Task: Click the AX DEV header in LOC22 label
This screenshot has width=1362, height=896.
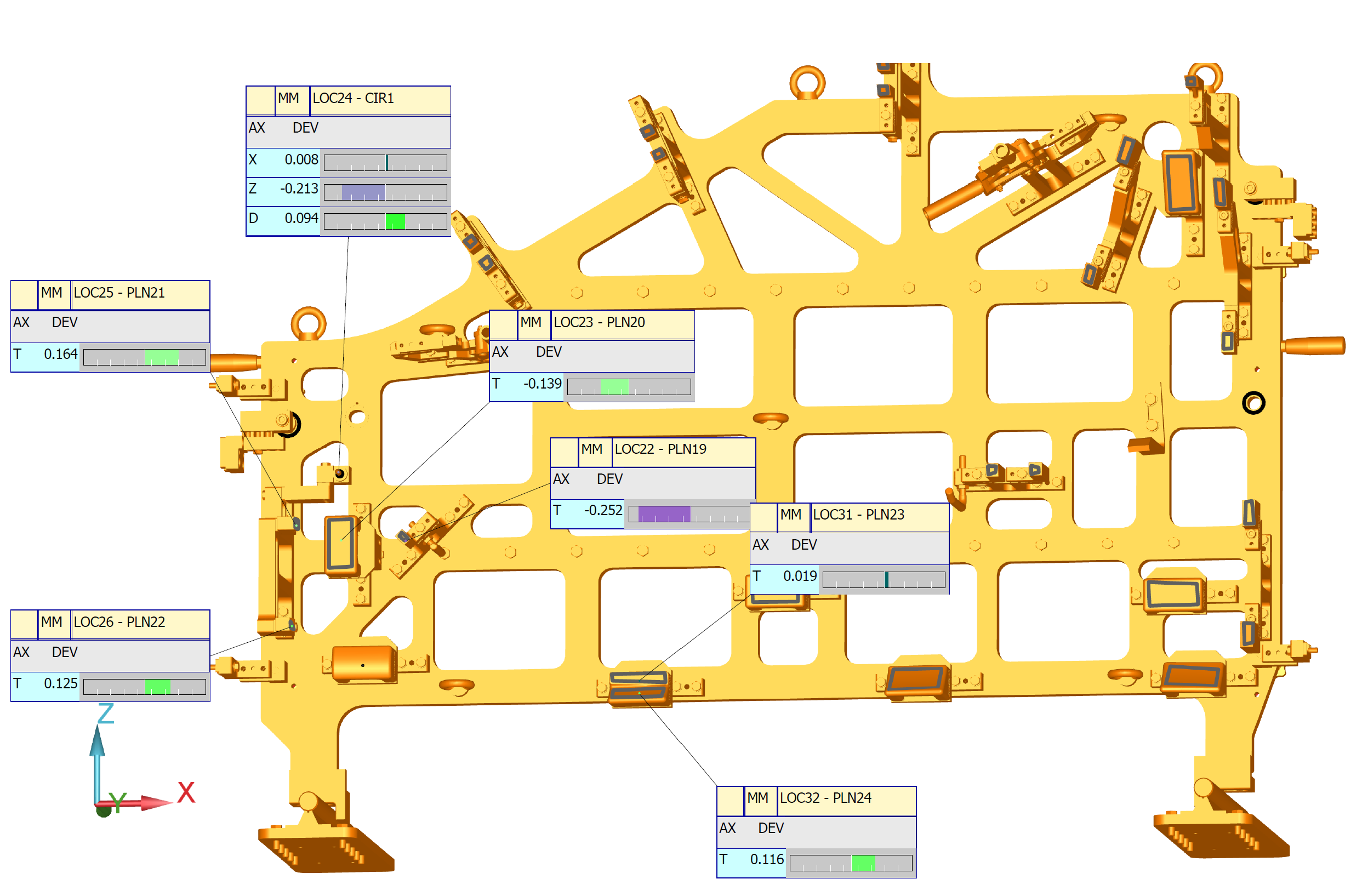Action: (653, 483)
